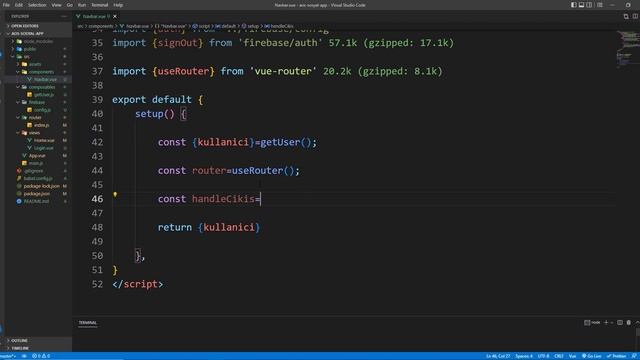Expand the Timeline section

tap(38, 348)
